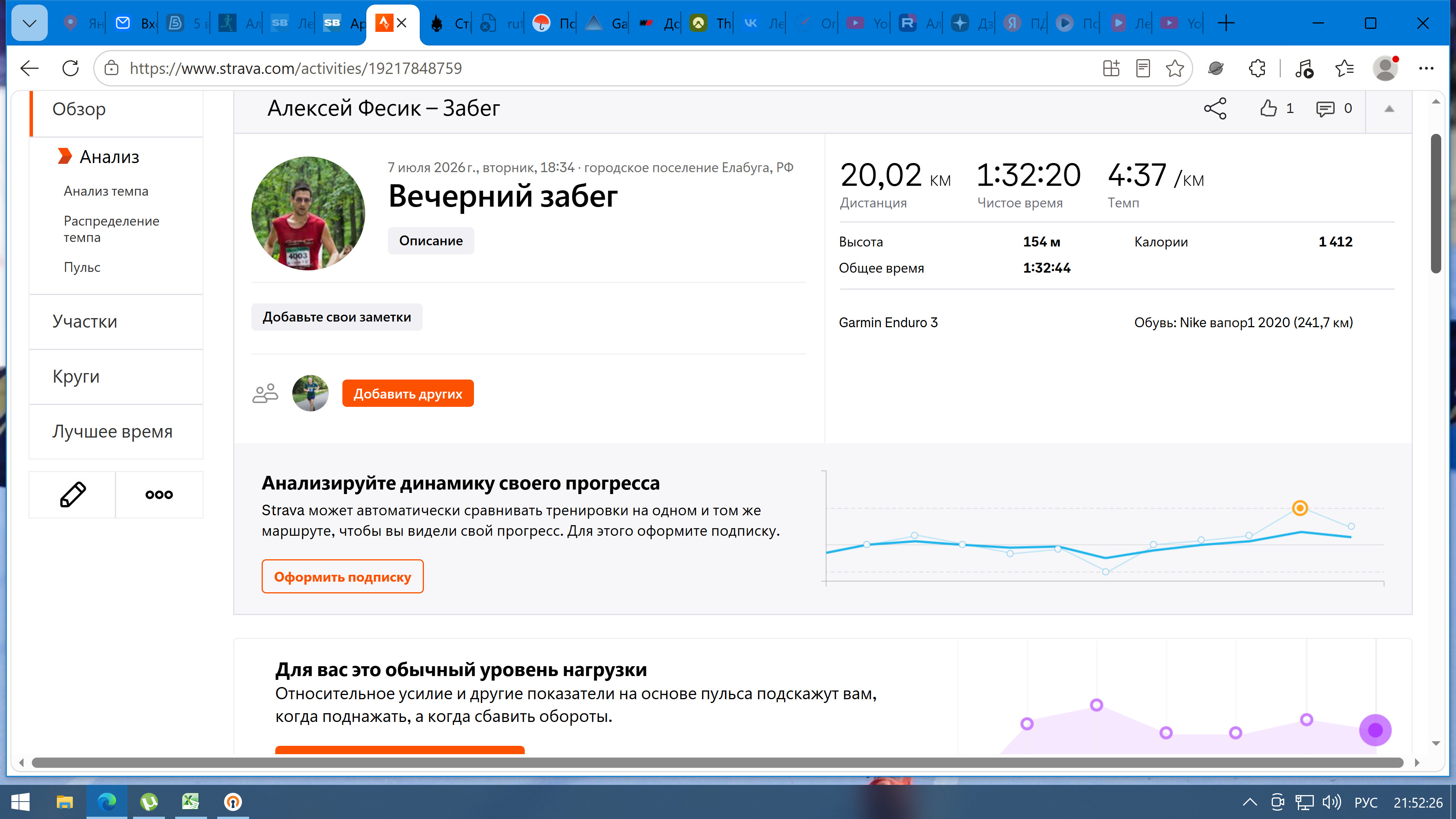Screen dimensions: 1456x819
Task: Click the large purple dot on the load chart
Action: [1375, 730]
